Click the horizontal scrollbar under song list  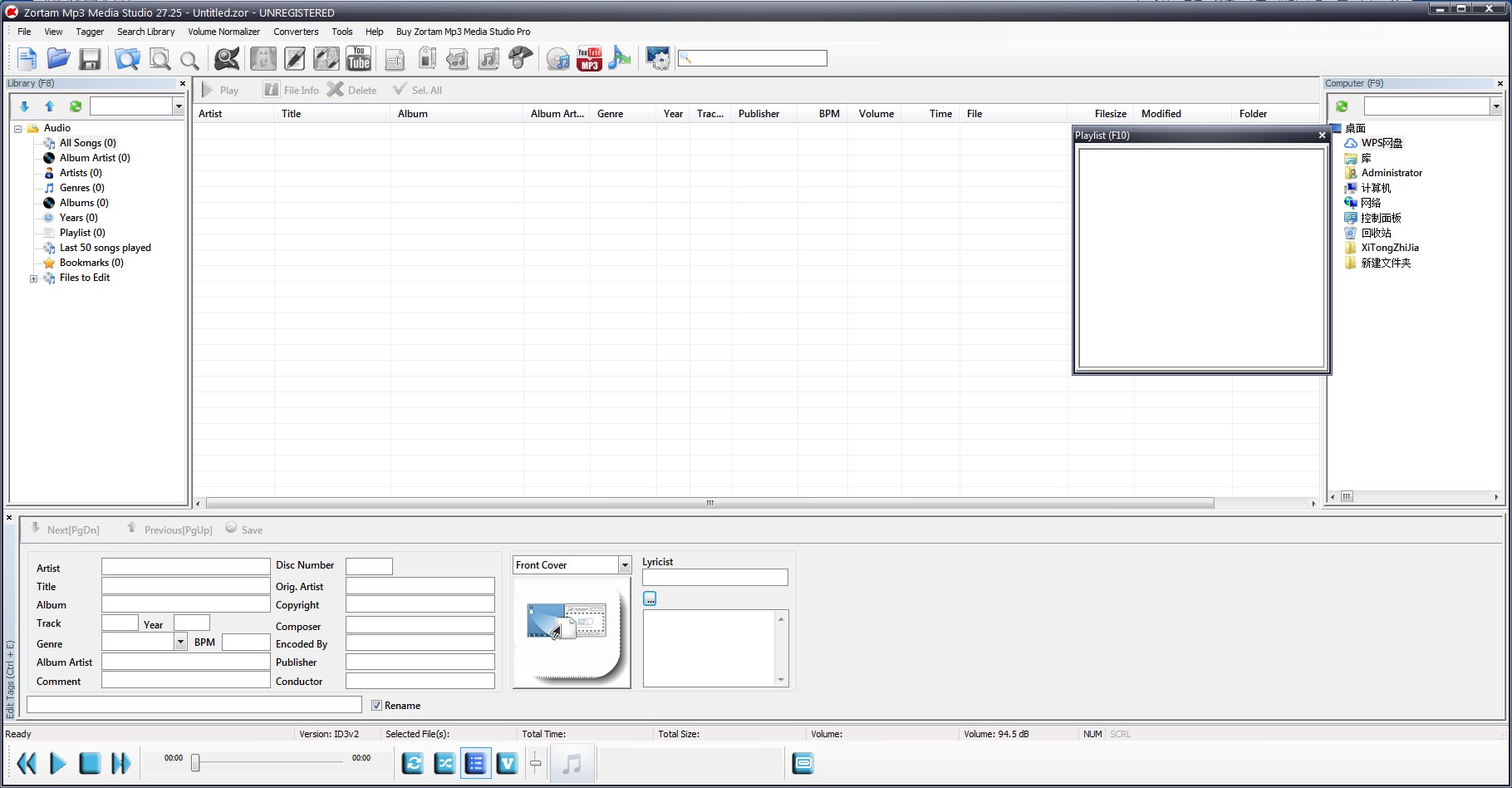click(x=710, y=503)
